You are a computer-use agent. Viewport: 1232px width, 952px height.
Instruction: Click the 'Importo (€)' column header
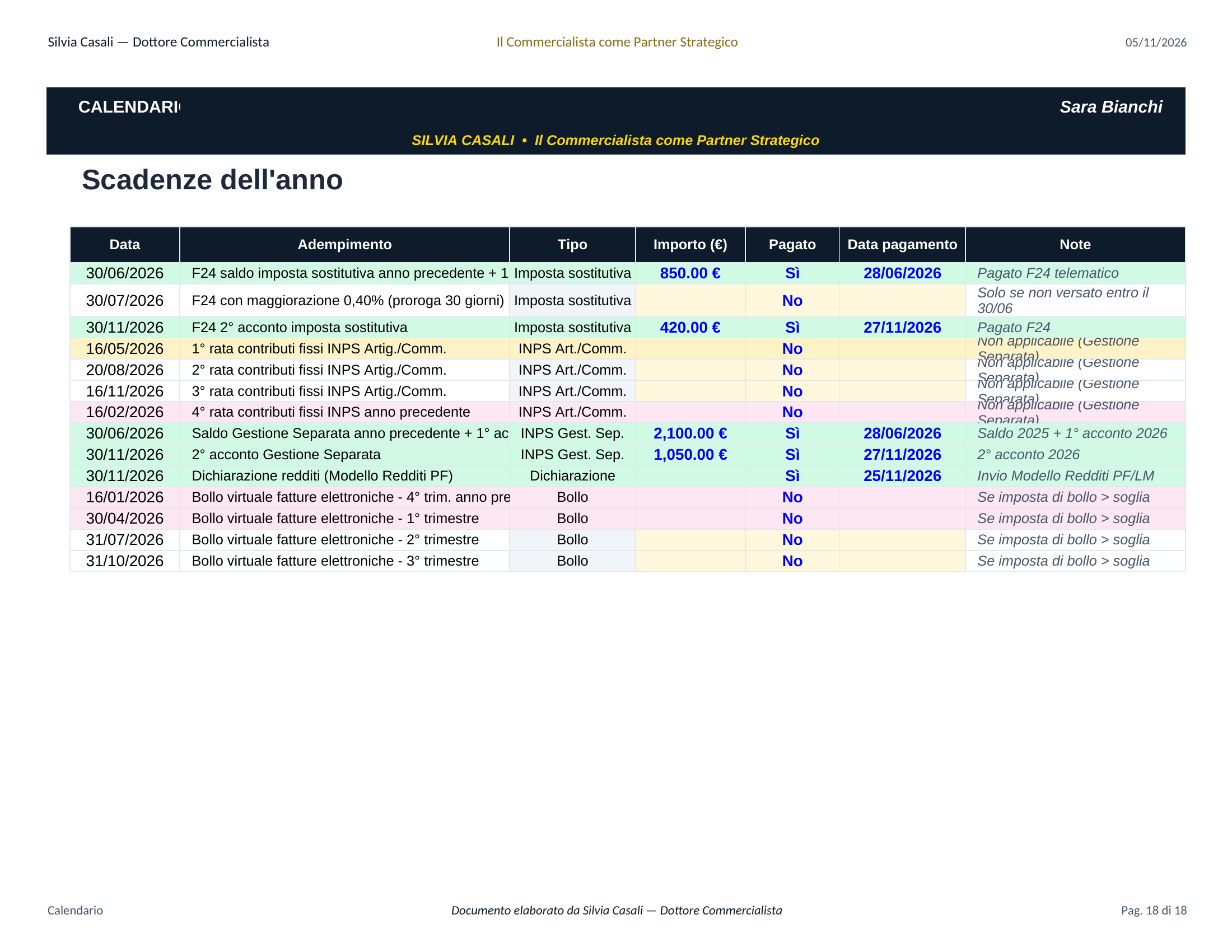point(690,244)
